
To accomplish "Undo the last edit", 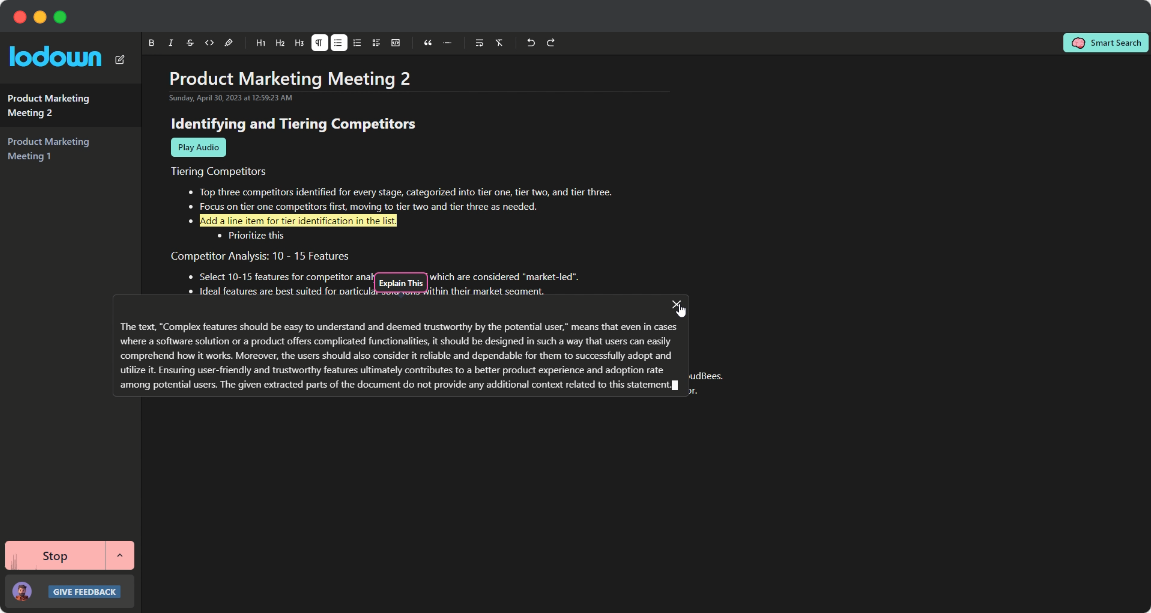I will tap(531, 43).
